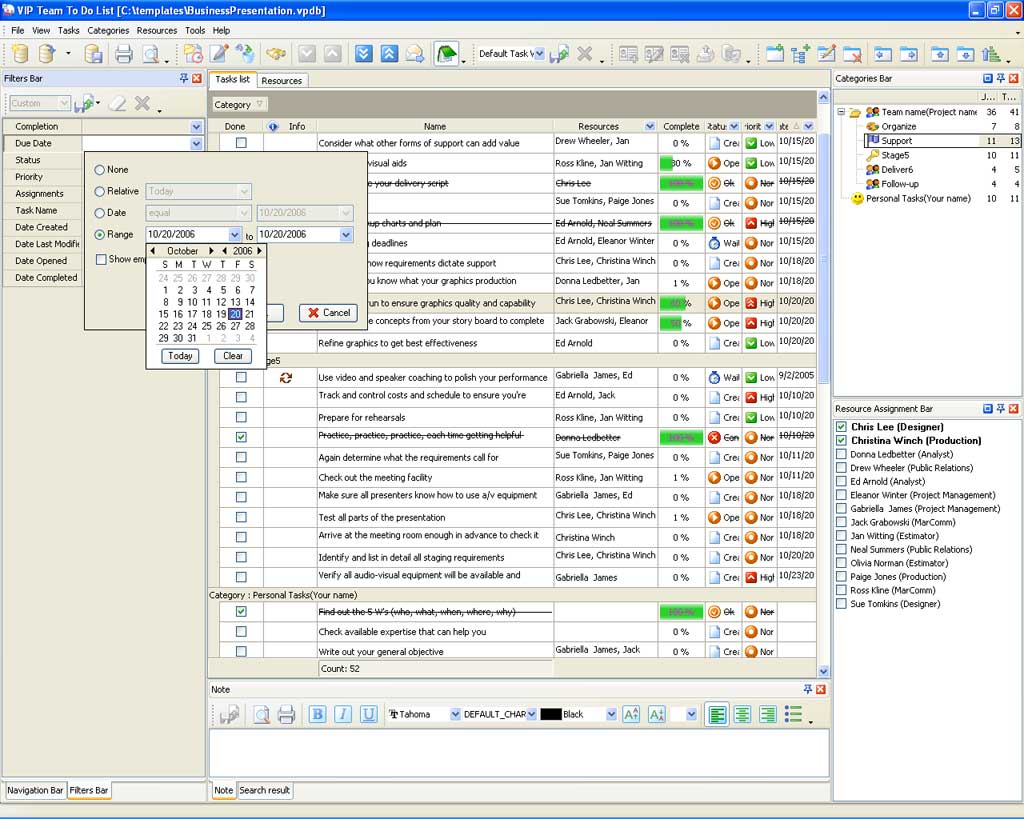This screenshot has height=819, width=1024.
Task: Uncheck Chris Lee (Designer) resource
Action: coord(842,427)
